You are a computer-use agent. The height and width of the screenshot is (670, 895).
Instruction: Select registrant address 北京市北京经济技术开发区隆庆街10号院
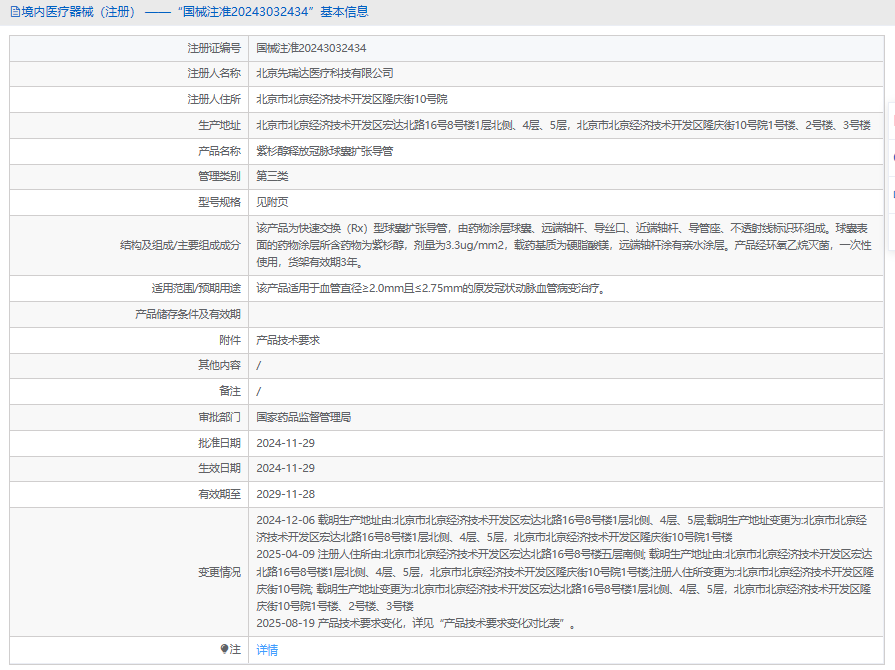(352, 99)
